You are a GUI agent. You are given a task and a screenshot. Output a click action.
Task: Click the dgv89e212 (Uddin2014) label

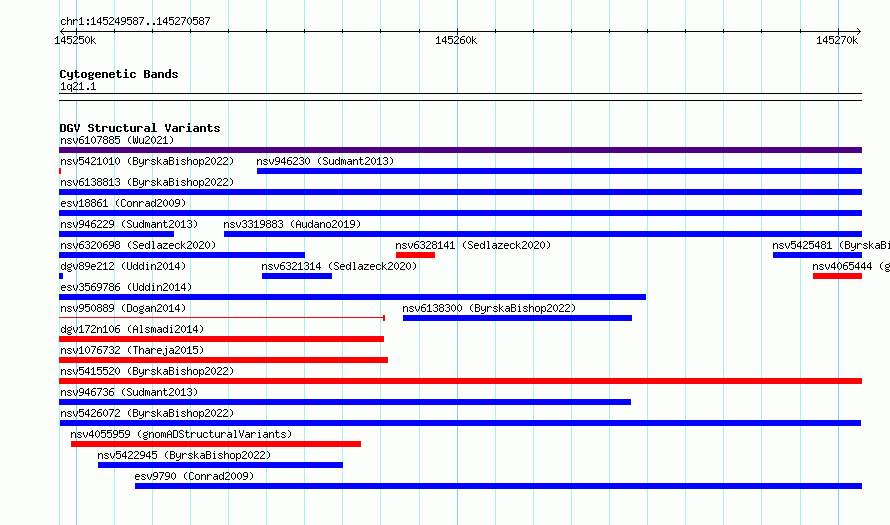[123, 266]
